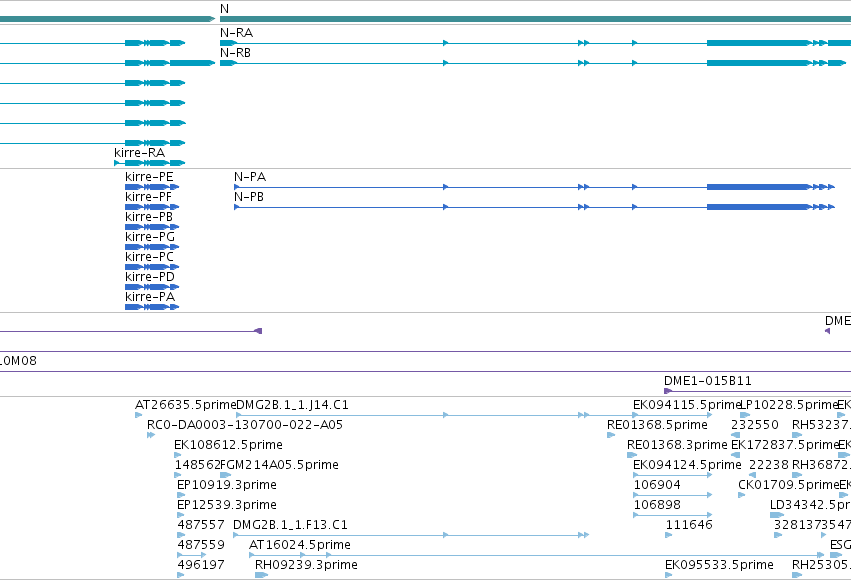The width and height of the screenshot is (851, 580).
Task: Select the EP12539.3prime EST
Action: [181, 515]
